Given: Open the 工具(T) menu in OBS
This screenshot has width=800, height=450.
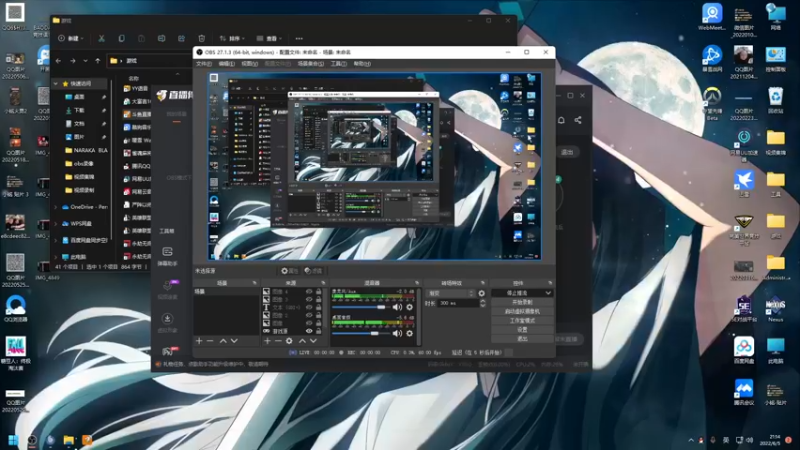Looking at the screenshot, I should (x=339, y=64).
